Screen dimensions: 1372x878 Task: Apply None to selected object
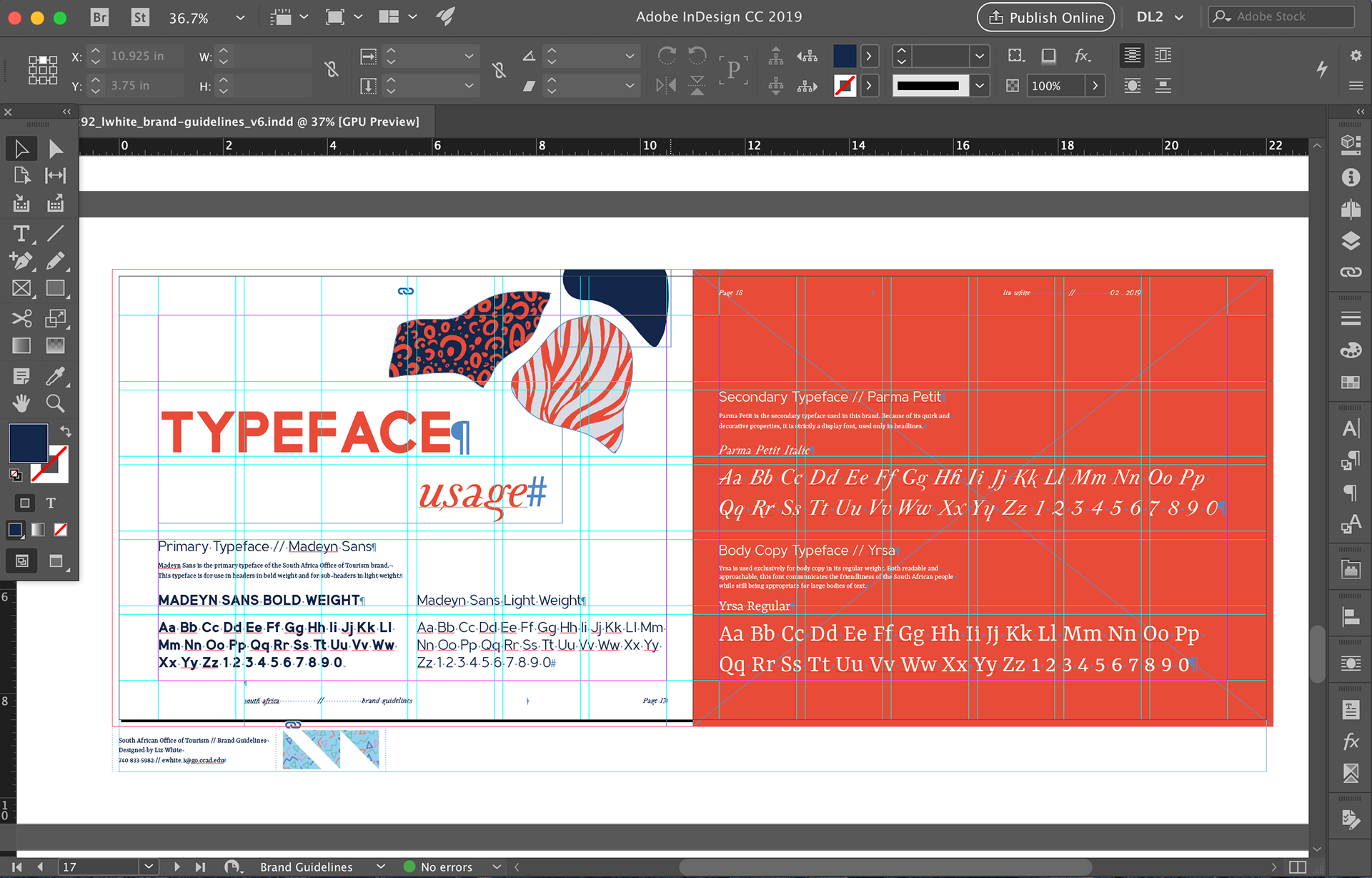click(x=61, y=530)
